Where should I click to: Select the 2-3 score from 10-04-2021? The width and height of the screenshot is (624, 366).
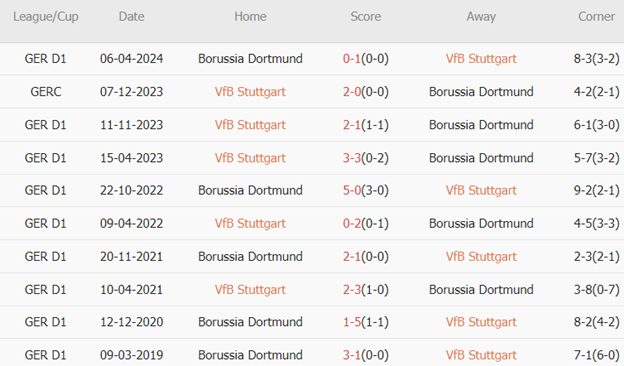[352, 290]
